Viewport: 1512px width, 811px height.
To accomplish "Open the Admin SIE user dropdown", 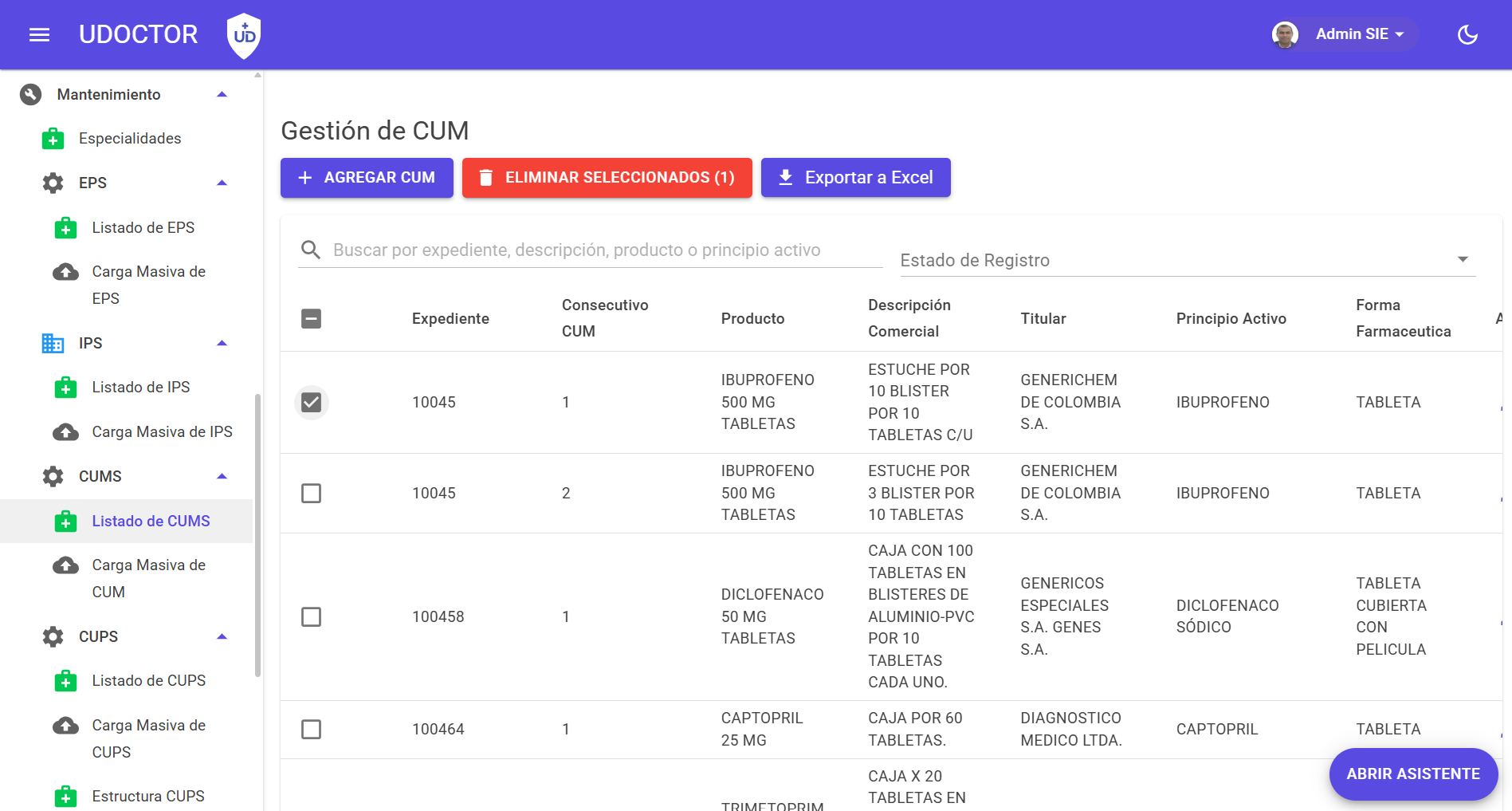I will pyautogui.click(x=1360, y=34).
